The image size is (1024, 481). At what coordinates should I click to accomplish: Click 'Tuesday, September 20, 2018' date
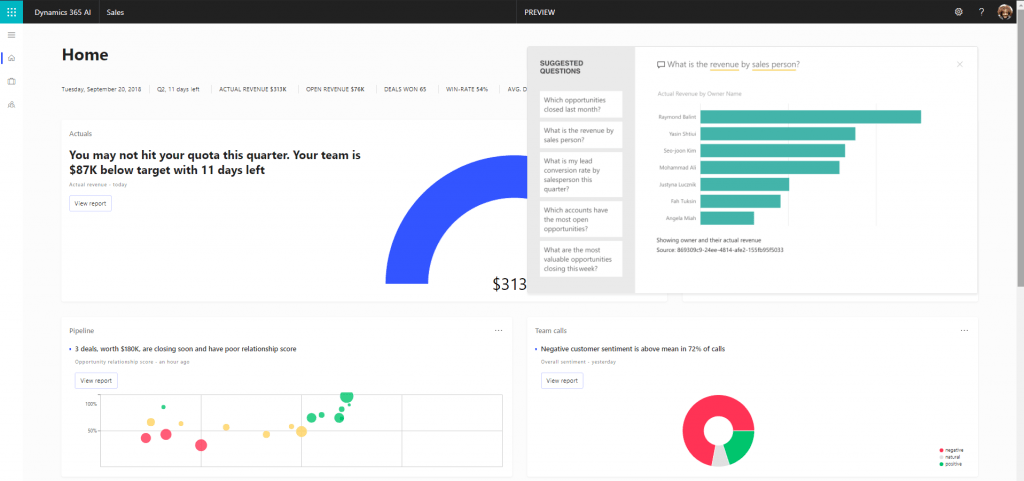tap(101, 89)
